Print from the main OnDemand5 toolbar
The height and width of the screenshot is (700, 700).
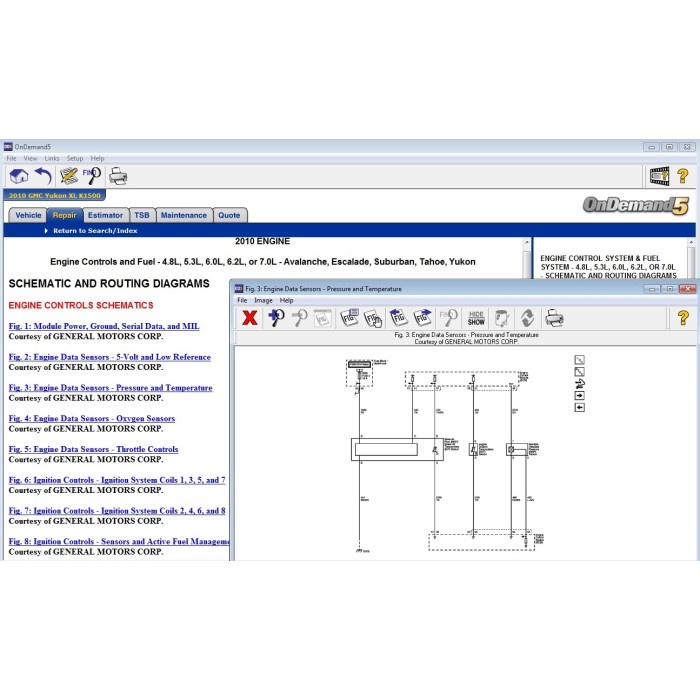coord(118,176)
